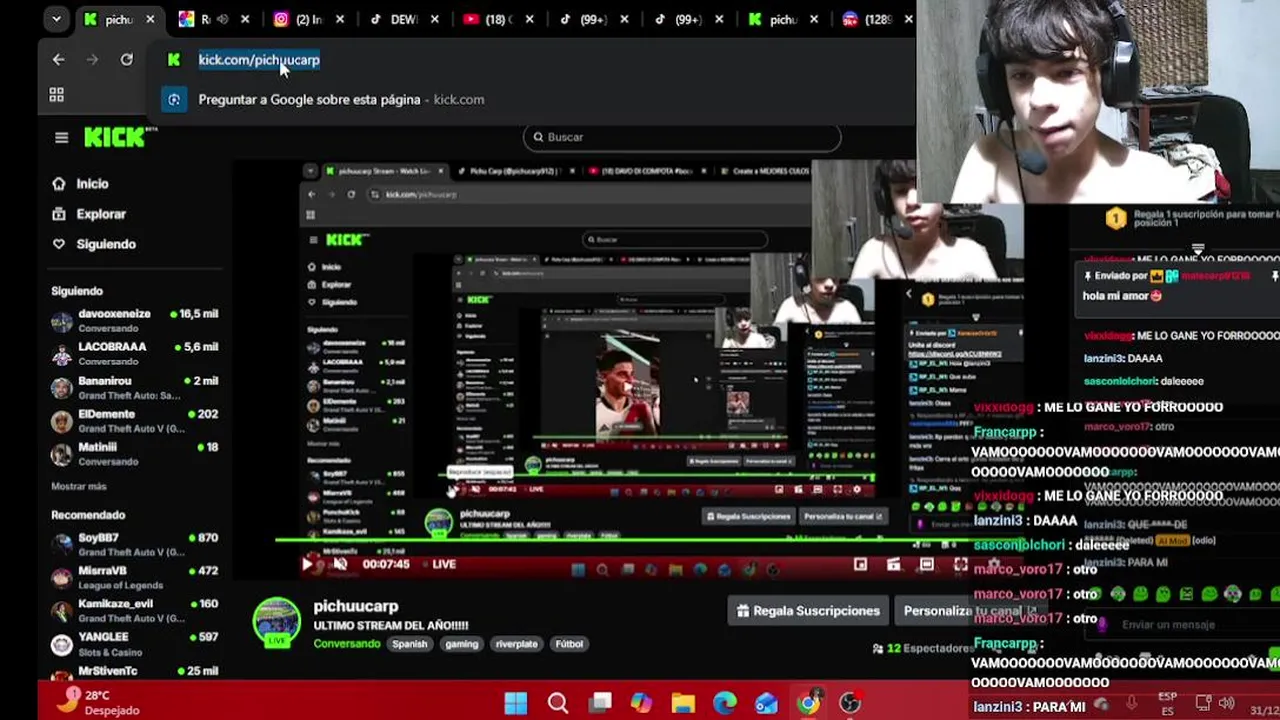This screenshot has width=1280, height=720.
Task: Focus the Buscar search field
Action: point(682,137)
